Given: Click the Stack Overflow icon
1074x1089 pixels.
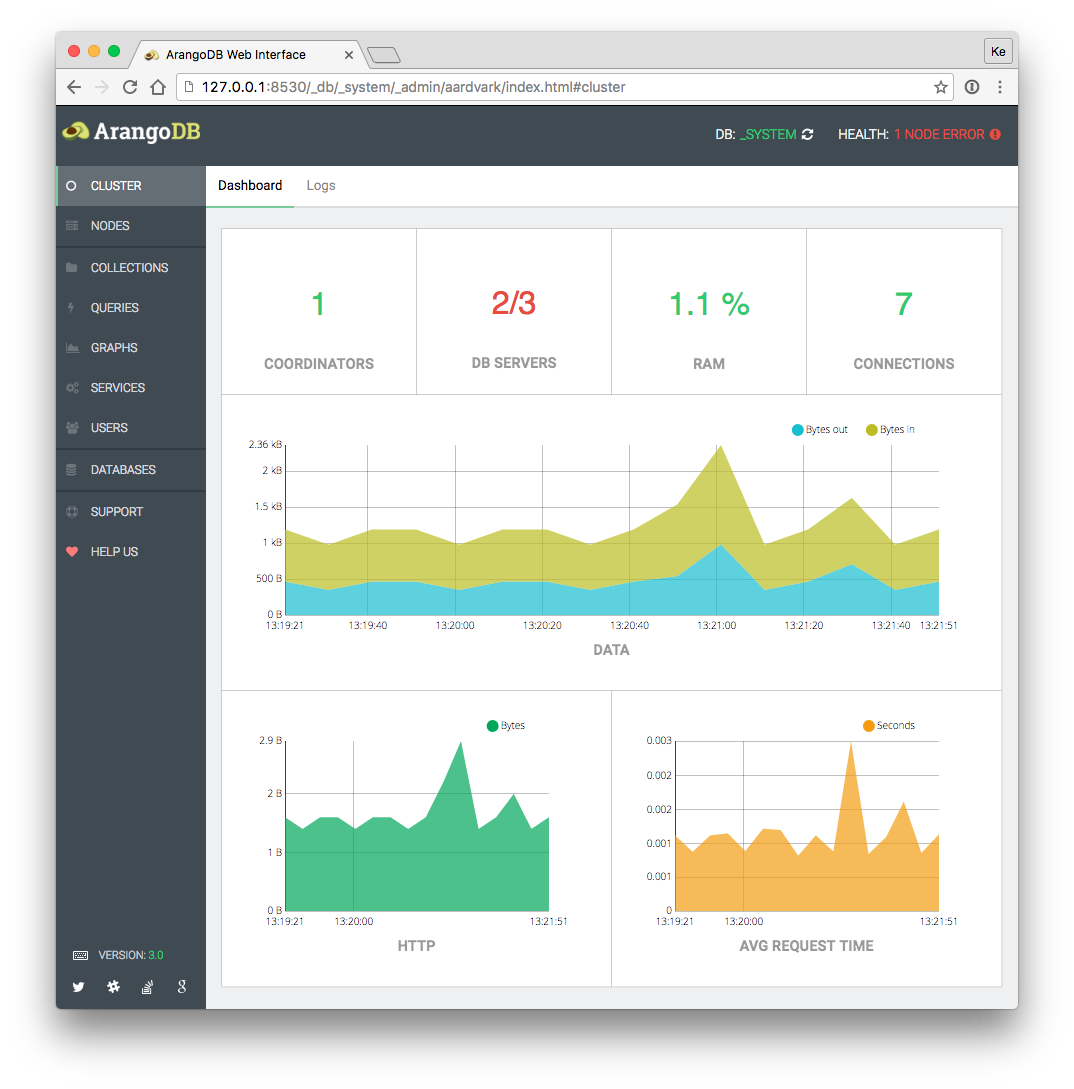Looking at the screenshot, I should pyautogui.click(x=147, y=987).
